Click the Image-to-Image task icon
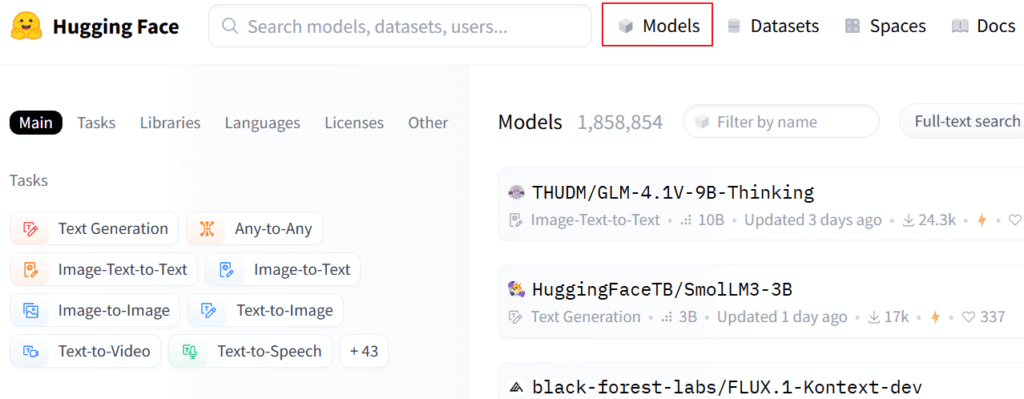This screenshot has width=1024, height=399. tap(30, 311)
